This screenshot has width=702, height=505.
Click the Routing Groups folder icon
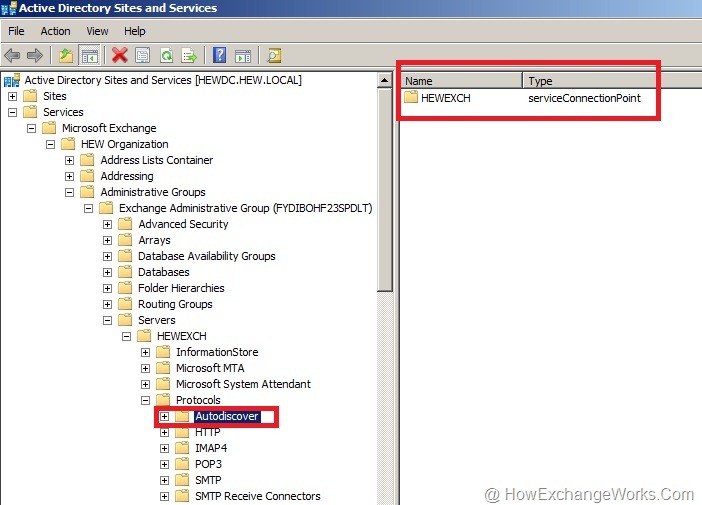125,304
